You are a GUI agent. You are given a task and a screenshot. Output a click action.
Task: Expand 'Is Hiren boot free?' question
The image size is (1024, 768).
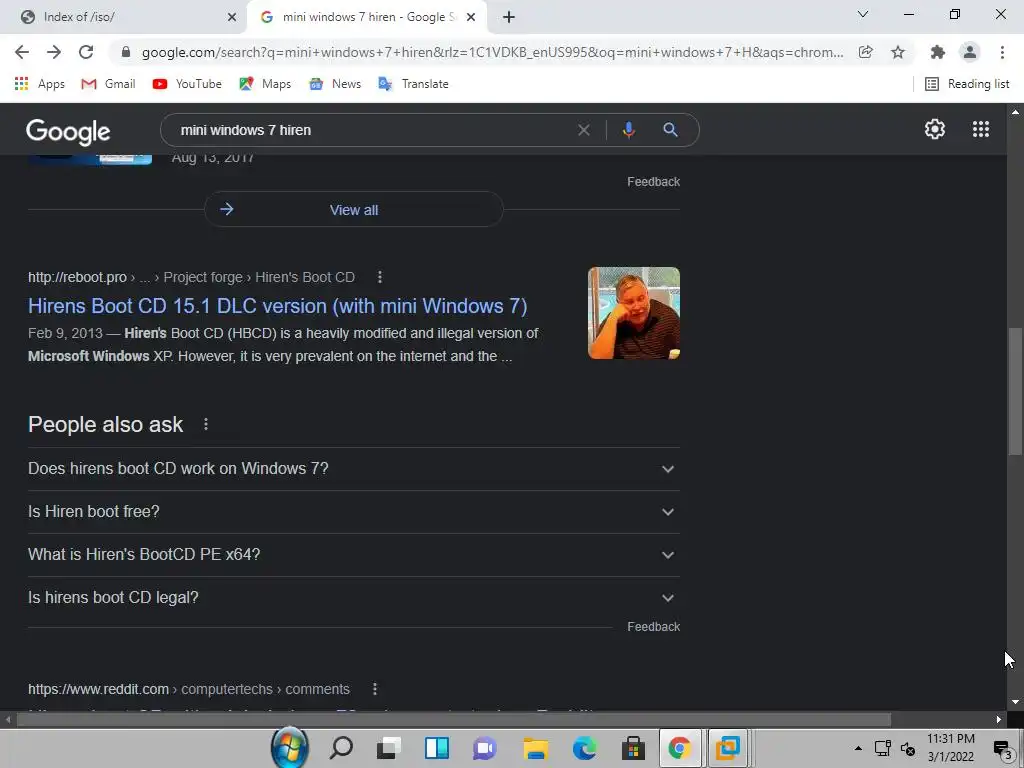click(x=353, y=512)
